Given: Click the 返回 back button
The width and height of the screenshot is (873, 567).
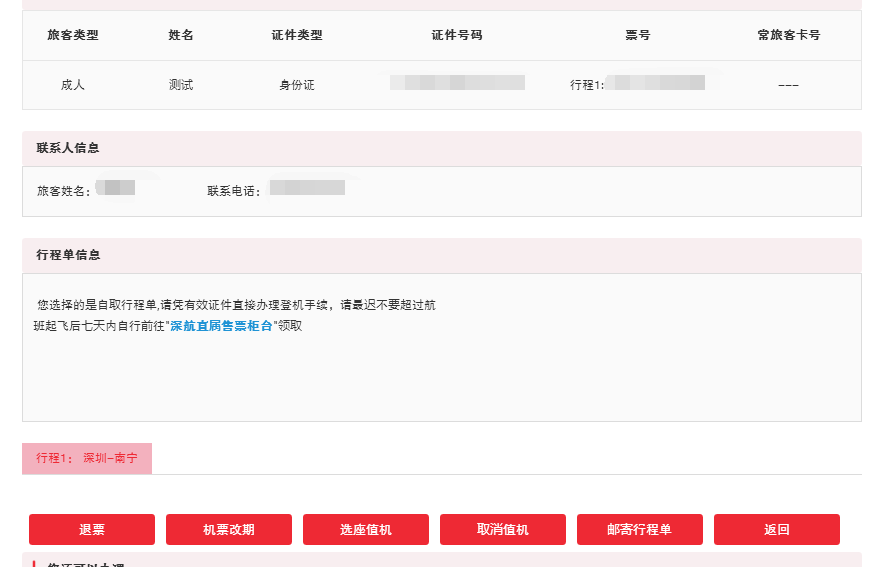Looking at the screenshot, I should tap(776, 529).
